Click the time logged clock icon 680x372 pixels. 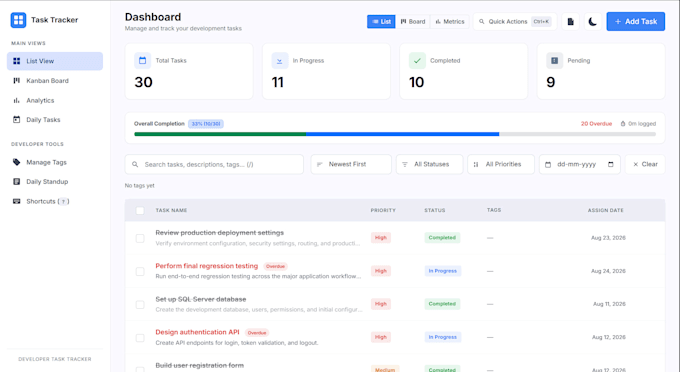(623, 124)
